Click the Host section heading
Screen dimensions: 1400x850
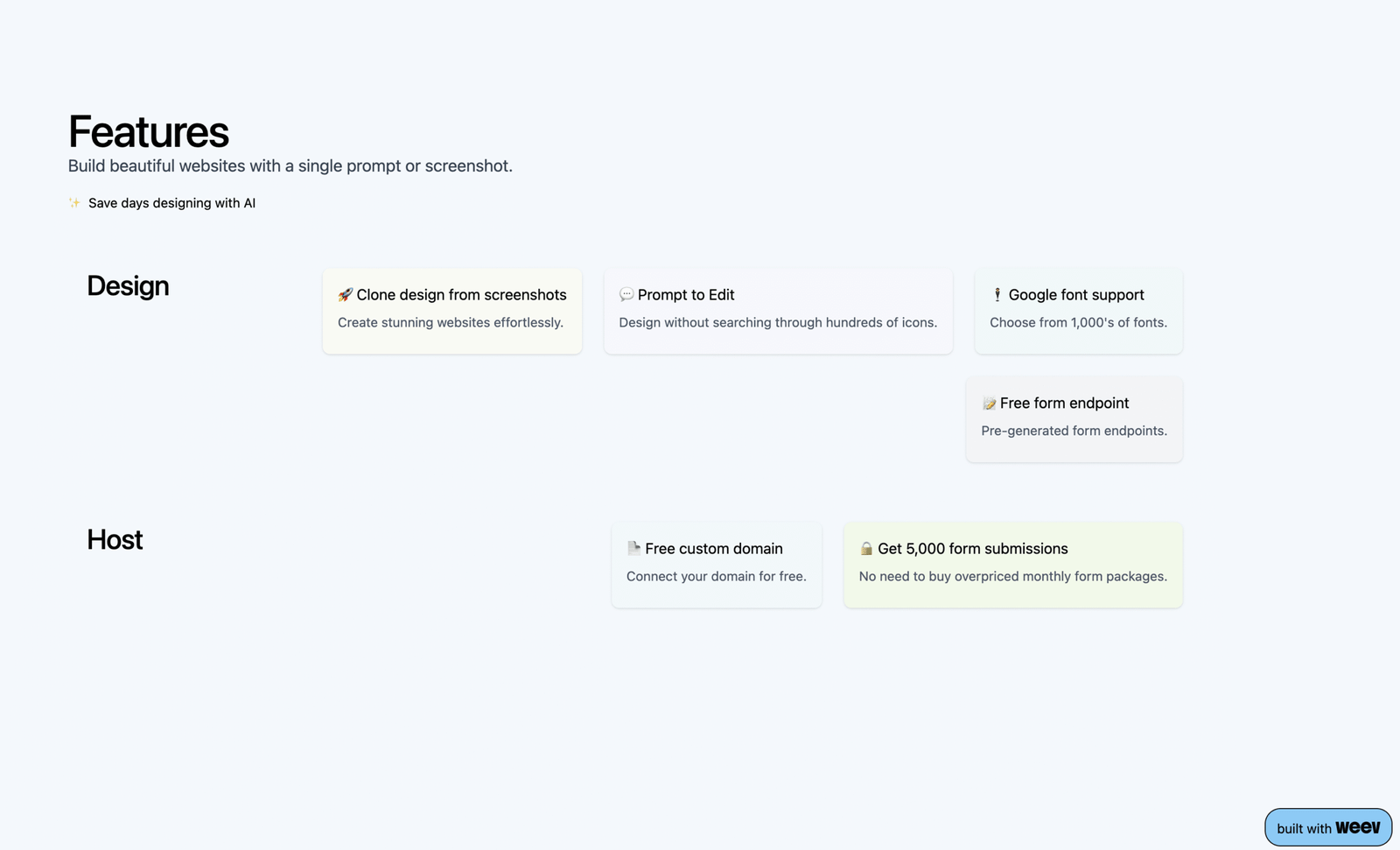point(115,540)
